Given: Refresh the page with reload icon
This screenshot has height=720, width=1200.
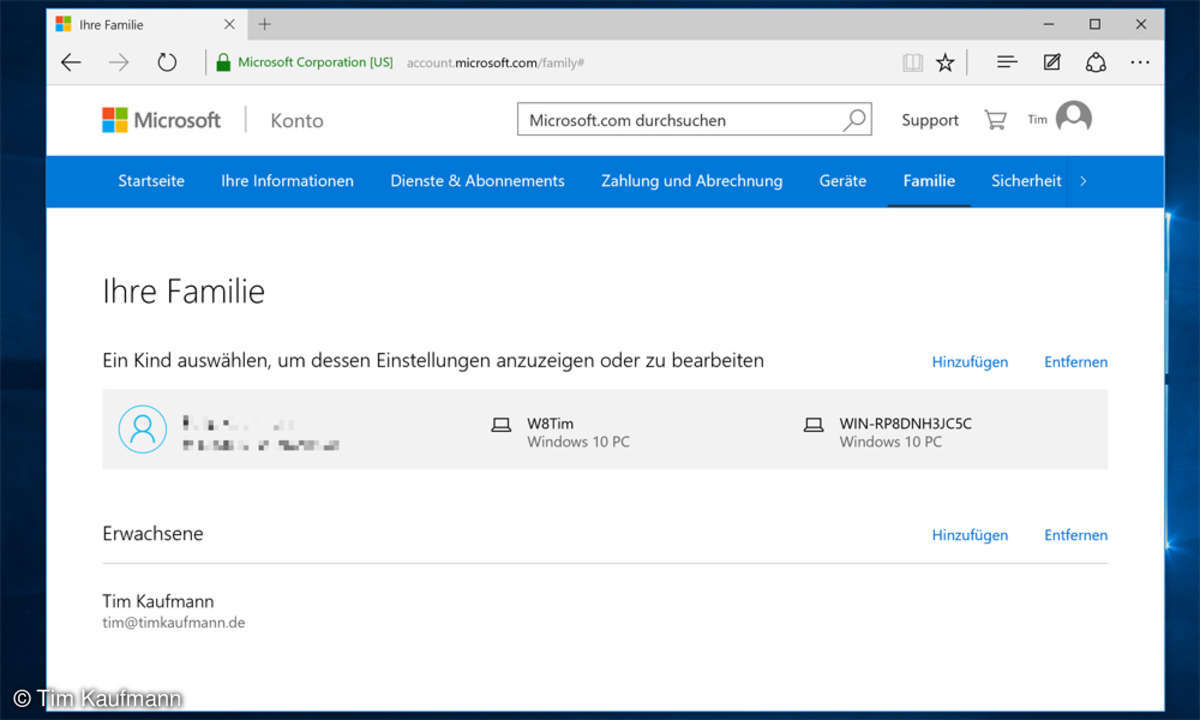Looking at the screenshot, I should (x=167, y=62).
